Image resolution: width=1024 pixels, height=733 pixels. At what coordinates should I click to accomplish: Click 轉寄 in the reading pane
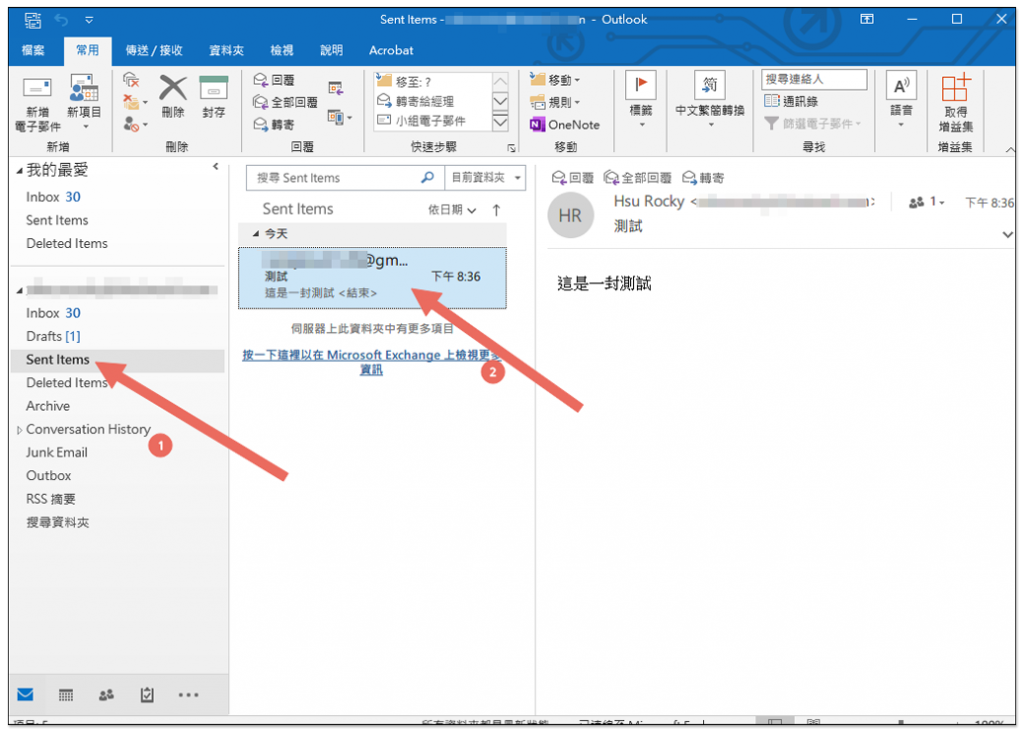[703, 178]
